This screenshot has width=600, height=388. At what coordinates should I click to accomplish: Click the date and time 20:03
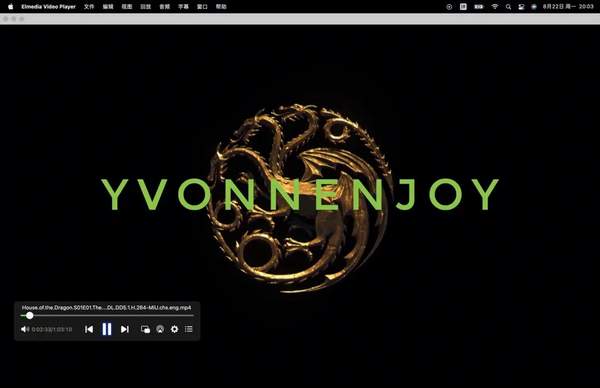(x=568, y=7)
